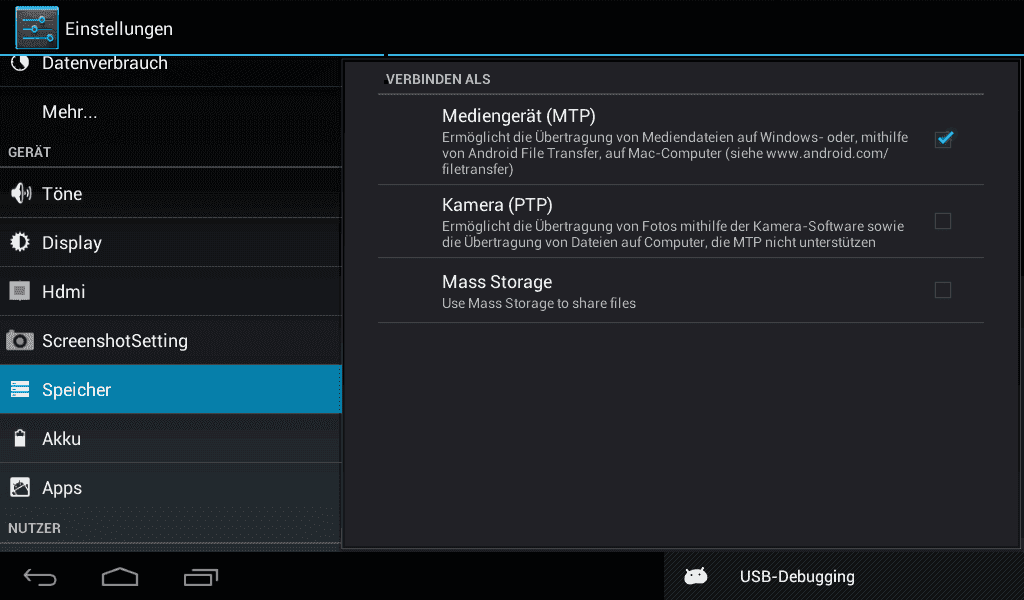Uncheck the Mediengerät (MTP) checkbox
The width and height of the screenshot is (1024, 600).
[x=944, y=139]
